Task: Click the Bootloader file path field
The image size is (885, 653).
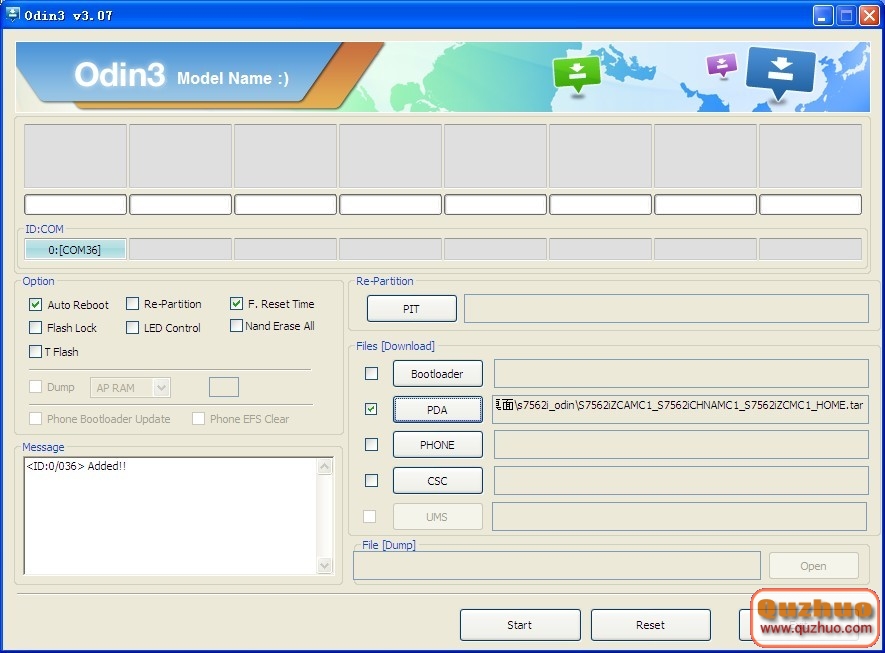Action: click(x=681, y=374)
